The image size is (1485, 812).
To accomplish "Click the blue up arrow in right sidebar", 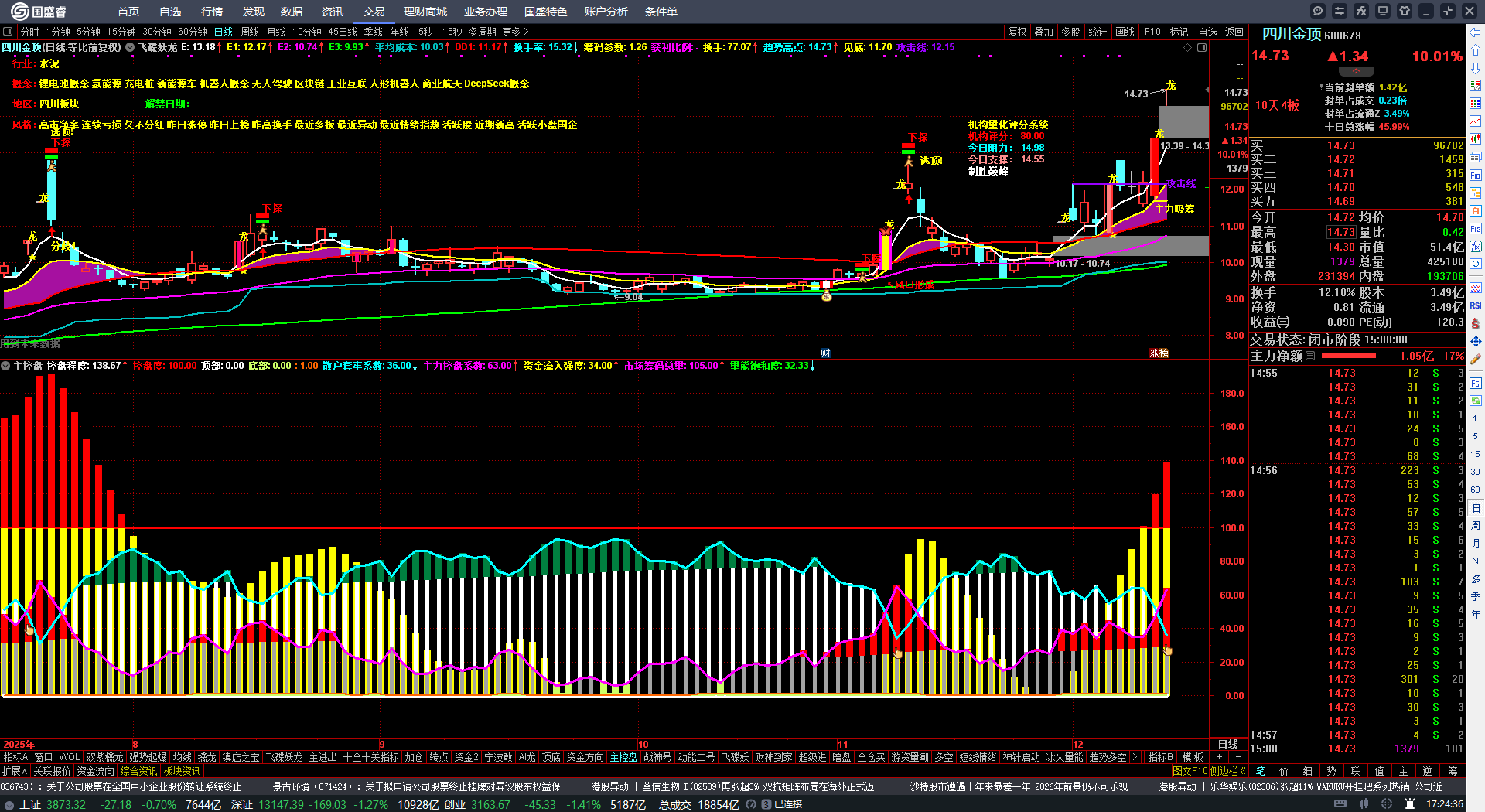I will coord(1476,50).
